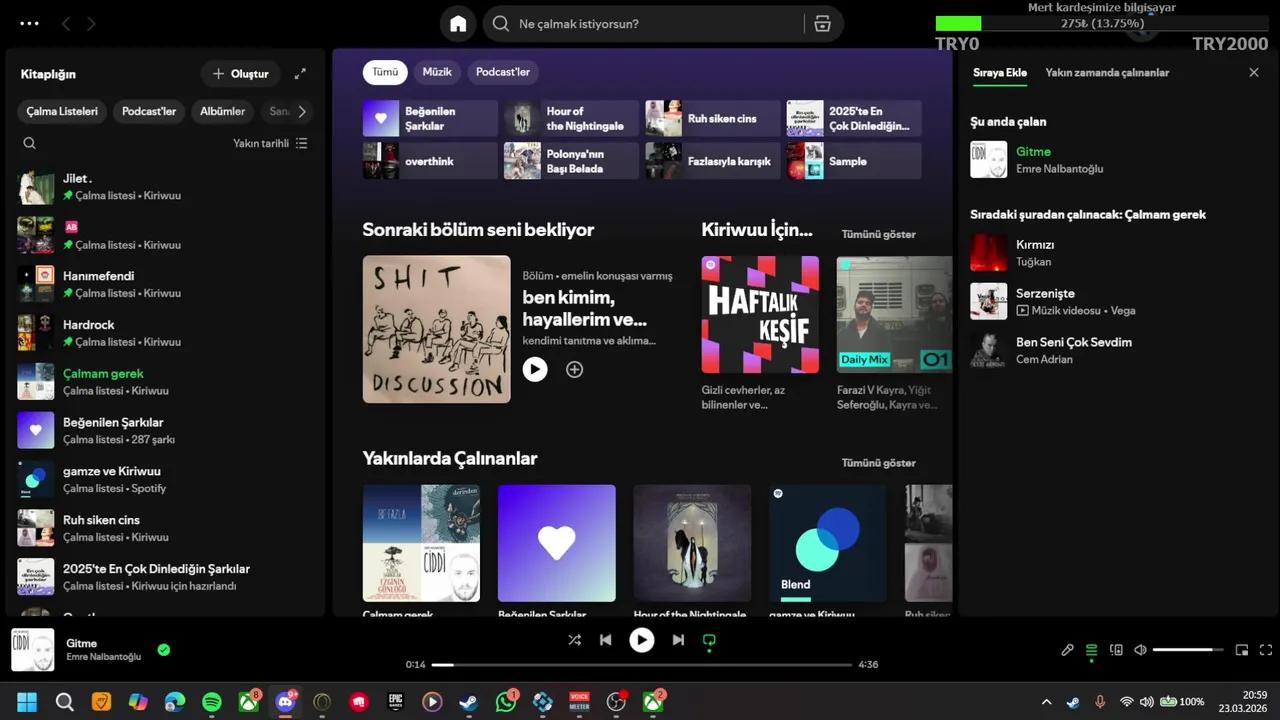The height and width of the screenshot is (720, 1280).
Task: Select 'Serzenişte' in the queue
Action: tap(1115, 301)
